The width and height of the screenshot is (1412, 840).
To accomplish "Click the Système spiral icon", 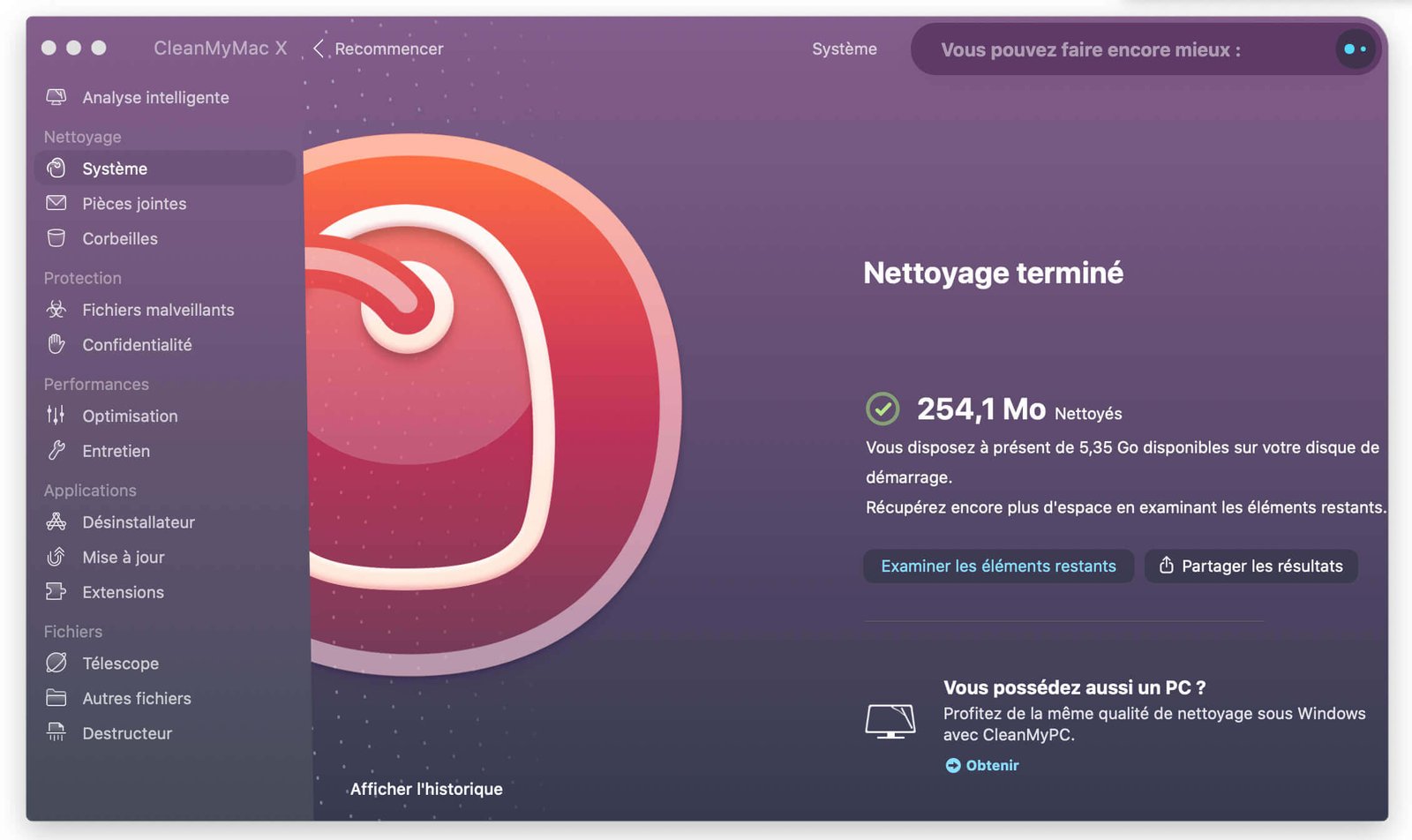I will click(x=56, y=168).
